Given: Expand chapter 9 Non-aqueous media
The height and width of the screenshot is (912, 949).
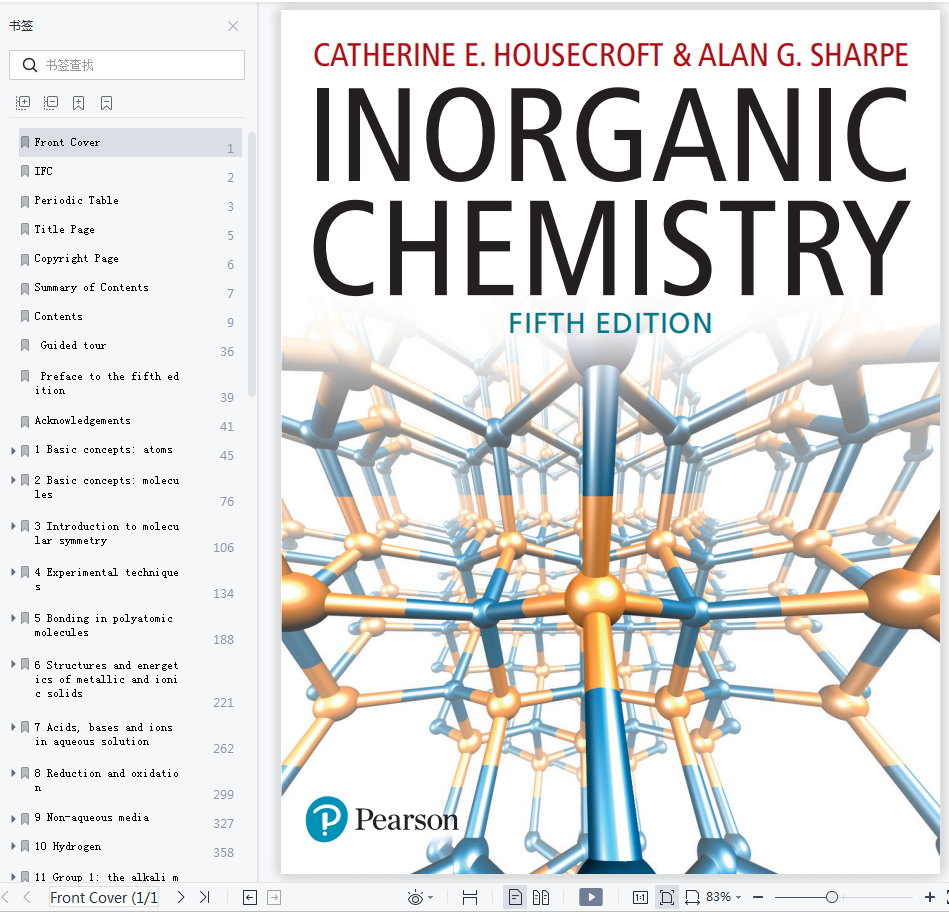Looking at the screenshot, I should pyautogui.click(x=13, y=818).
